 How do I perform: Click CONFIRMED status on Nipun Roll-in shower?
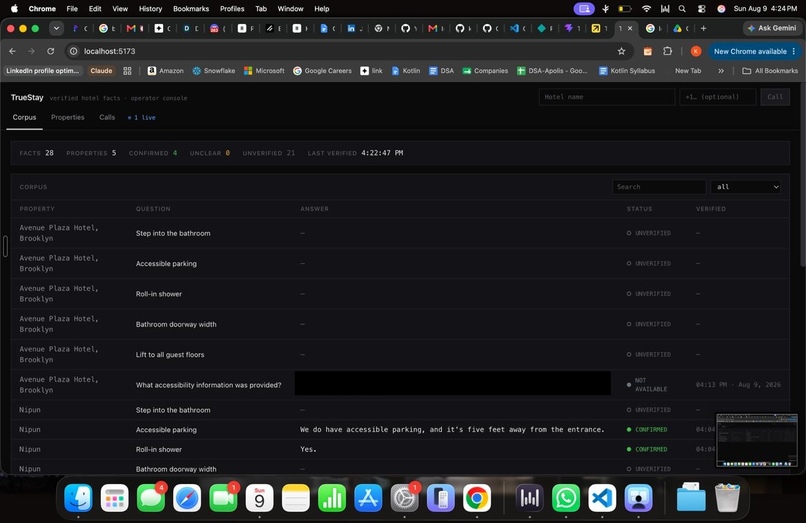coord(647,449)
